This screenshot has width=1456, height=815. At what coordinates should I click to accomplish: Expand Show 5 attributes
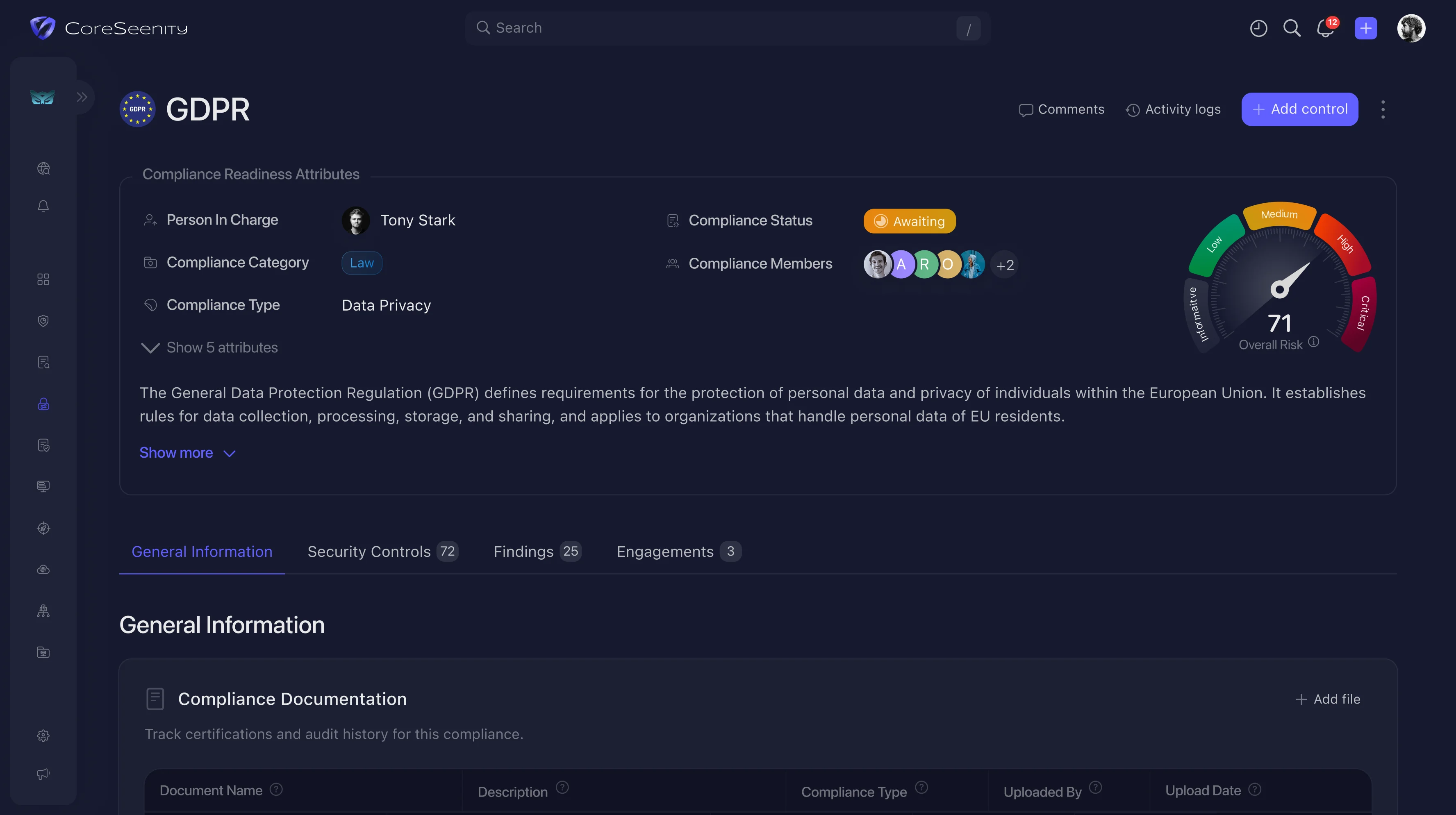click(209, 347)
